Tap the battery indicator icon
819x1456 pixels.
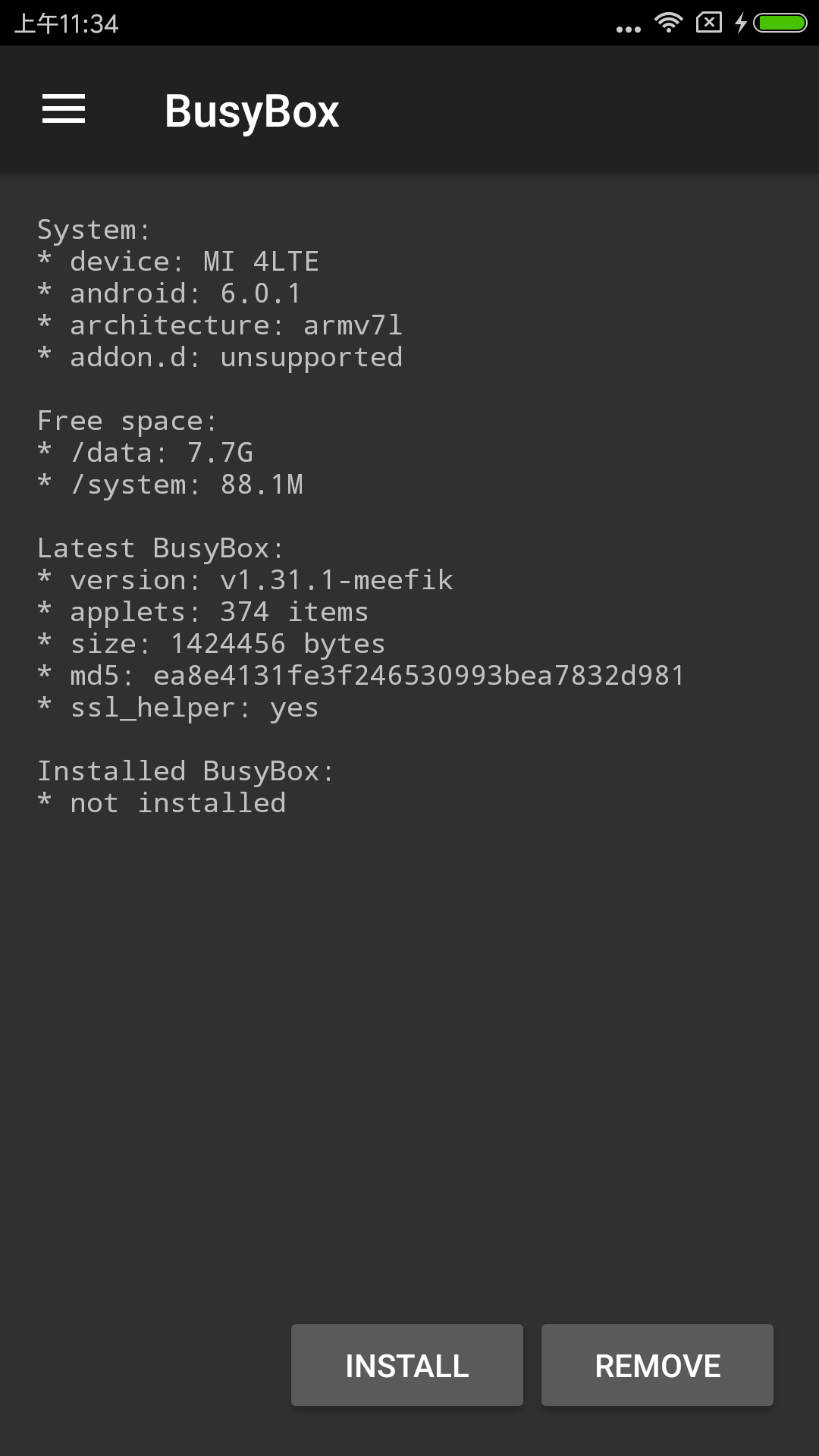tap(780, 23)
